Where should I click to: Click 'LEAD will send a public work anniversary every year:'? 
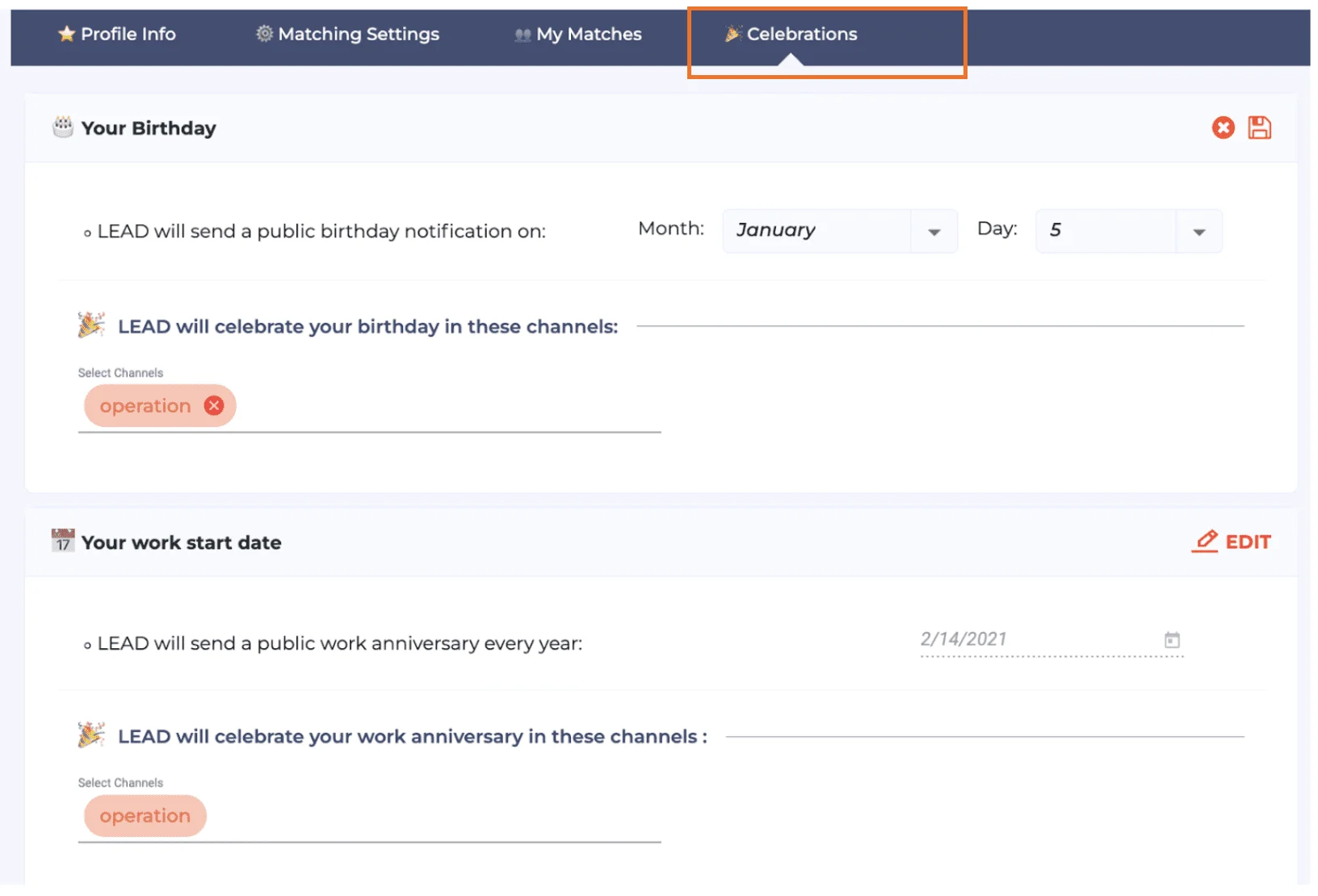340,644
